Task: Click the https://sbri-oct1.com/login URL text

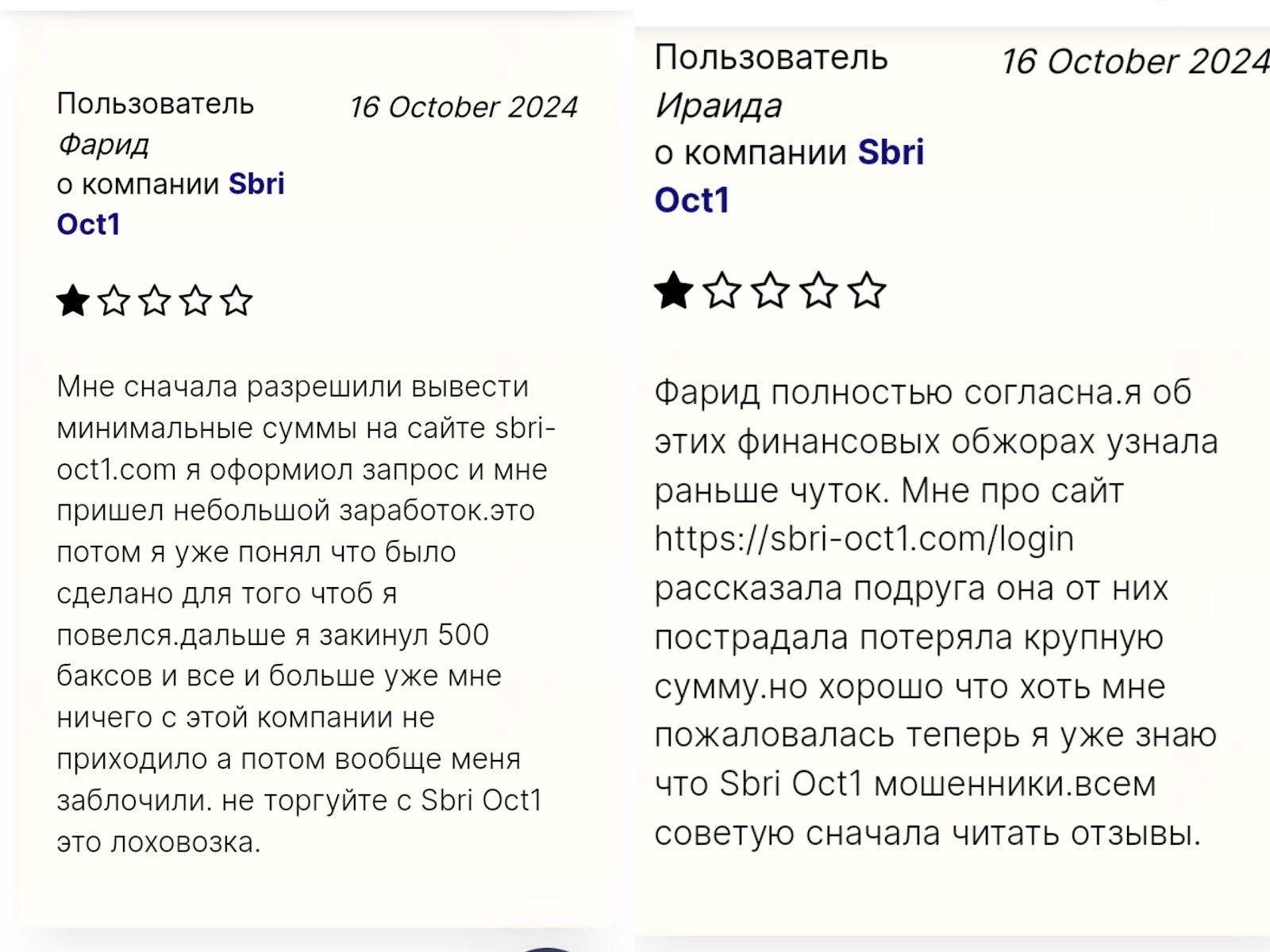Action: [864, 539]
